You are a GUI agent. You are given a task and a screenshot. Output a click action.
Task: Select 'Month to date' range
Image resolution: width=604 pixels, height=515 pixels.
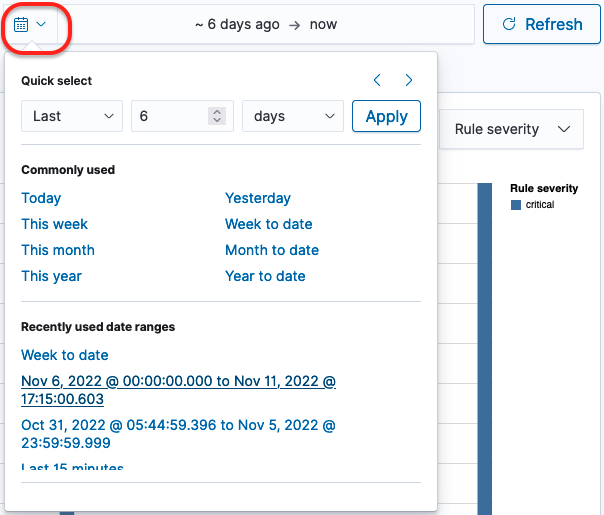click(x=272, y=250)
